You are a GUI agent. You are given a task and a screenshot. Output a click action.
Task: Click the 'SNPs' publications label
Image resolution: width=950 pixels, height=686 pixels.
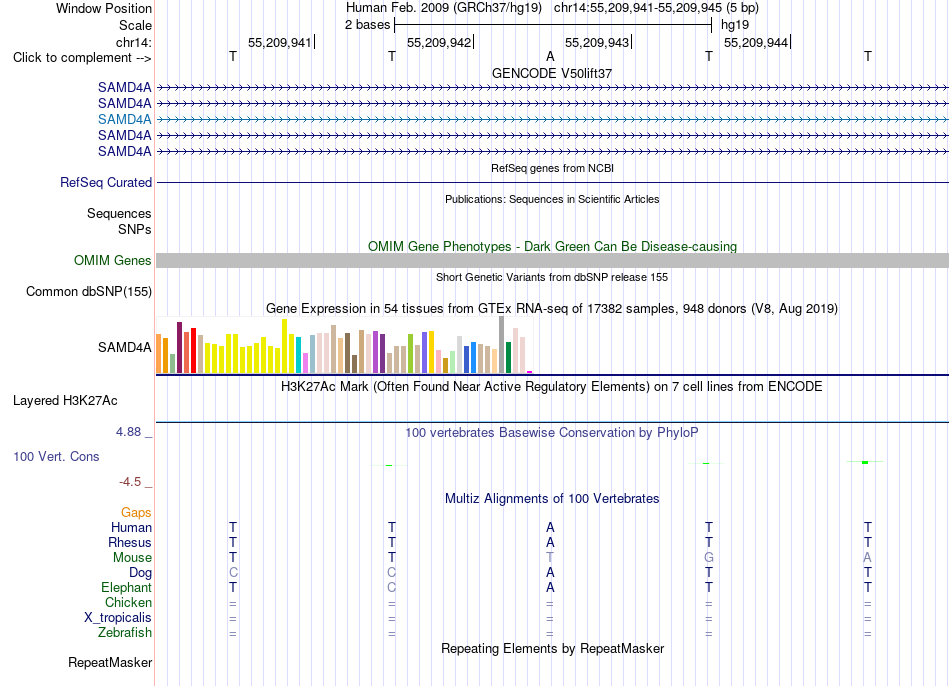pos(135,229)
